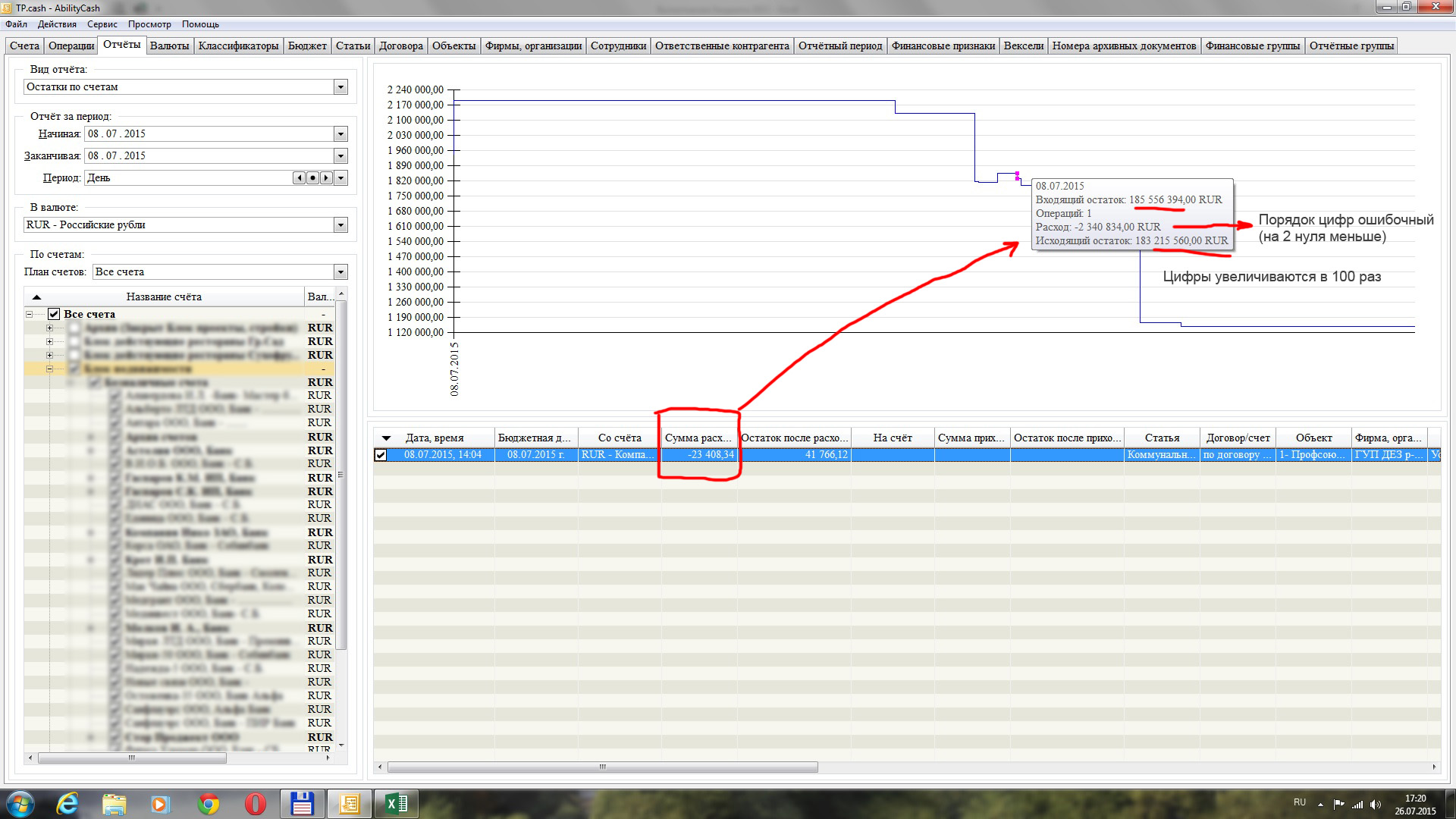Screen dimensions: 1456x819
Task: Click AbilityCash abacus taskbar icon
Action: (x=350, y=804)
